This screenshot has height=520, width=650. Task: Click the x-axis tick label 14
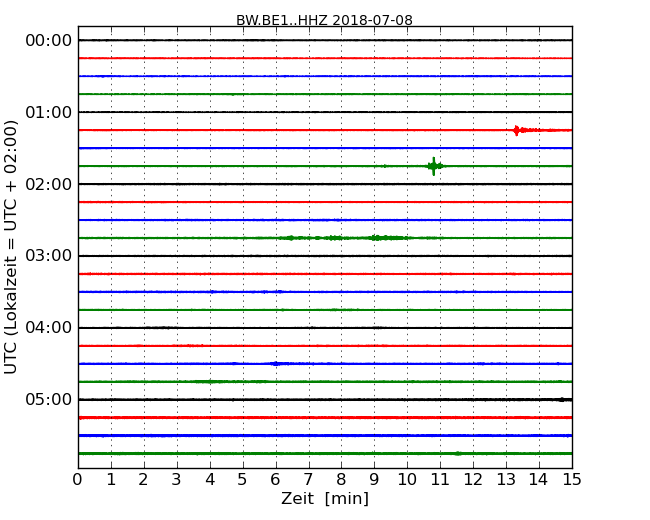click(x=539, y=480)
